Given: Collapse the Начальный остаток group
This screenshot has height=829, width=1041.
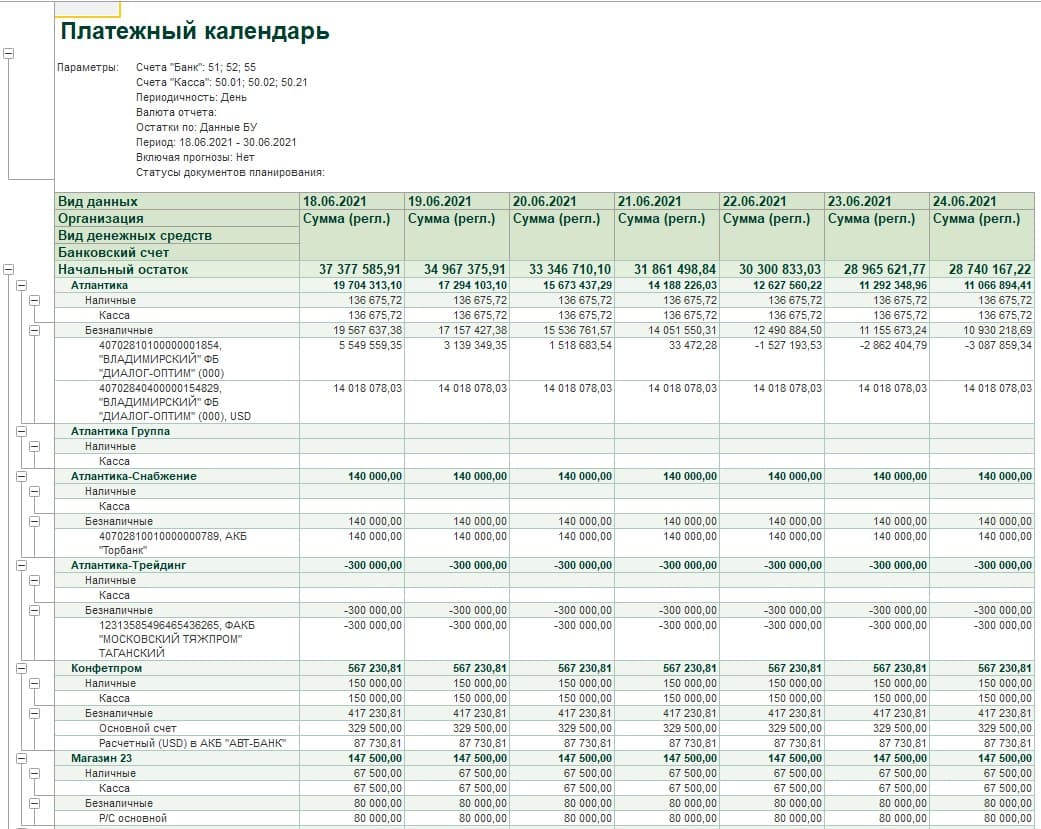Looking at the screenshot, I should tap(9, 270).
